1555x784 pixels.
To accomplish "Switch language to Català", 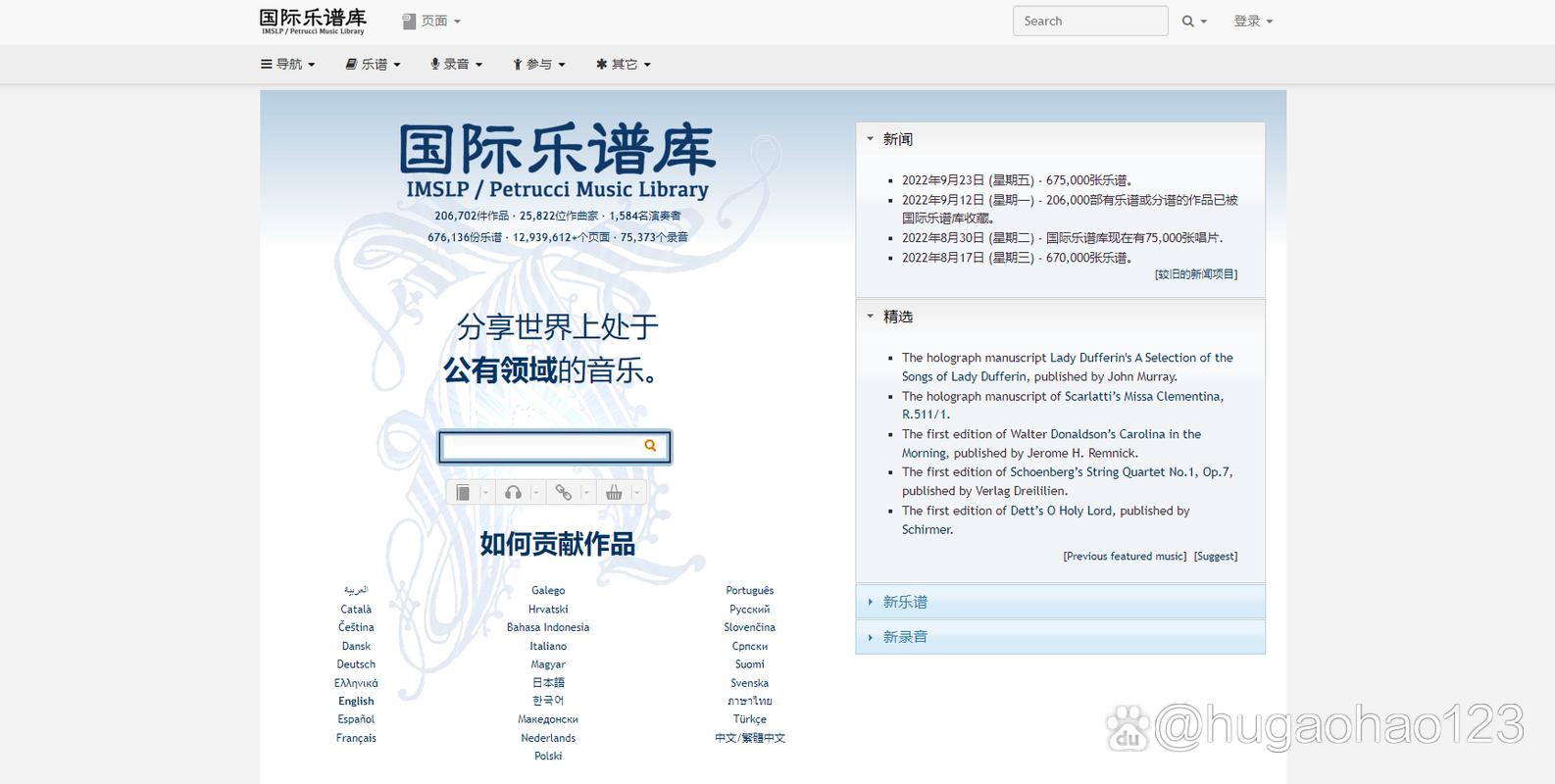I will (x=356, y=610).
